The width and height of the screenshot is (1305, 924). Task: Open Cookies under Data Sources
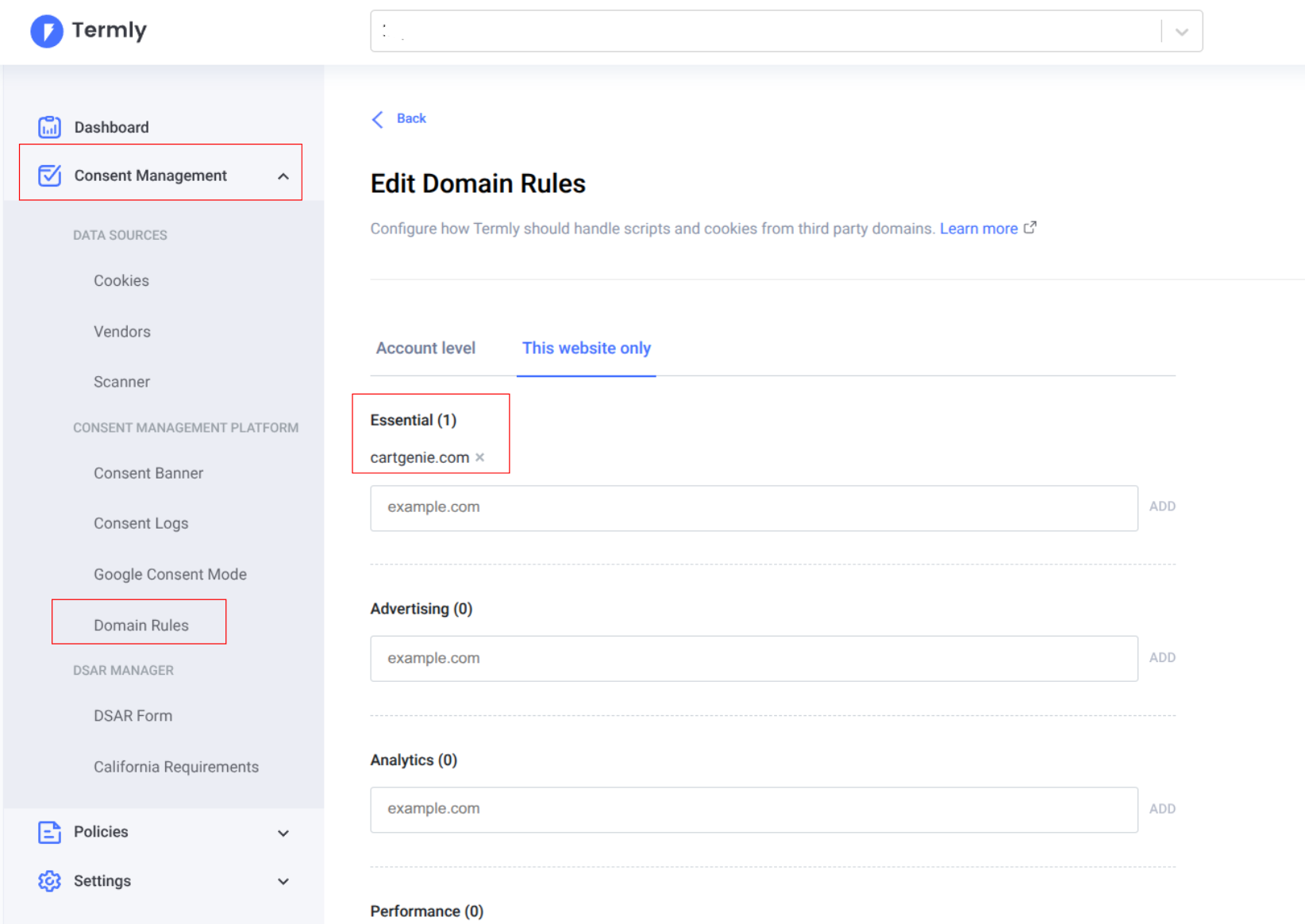click(121, 281)
